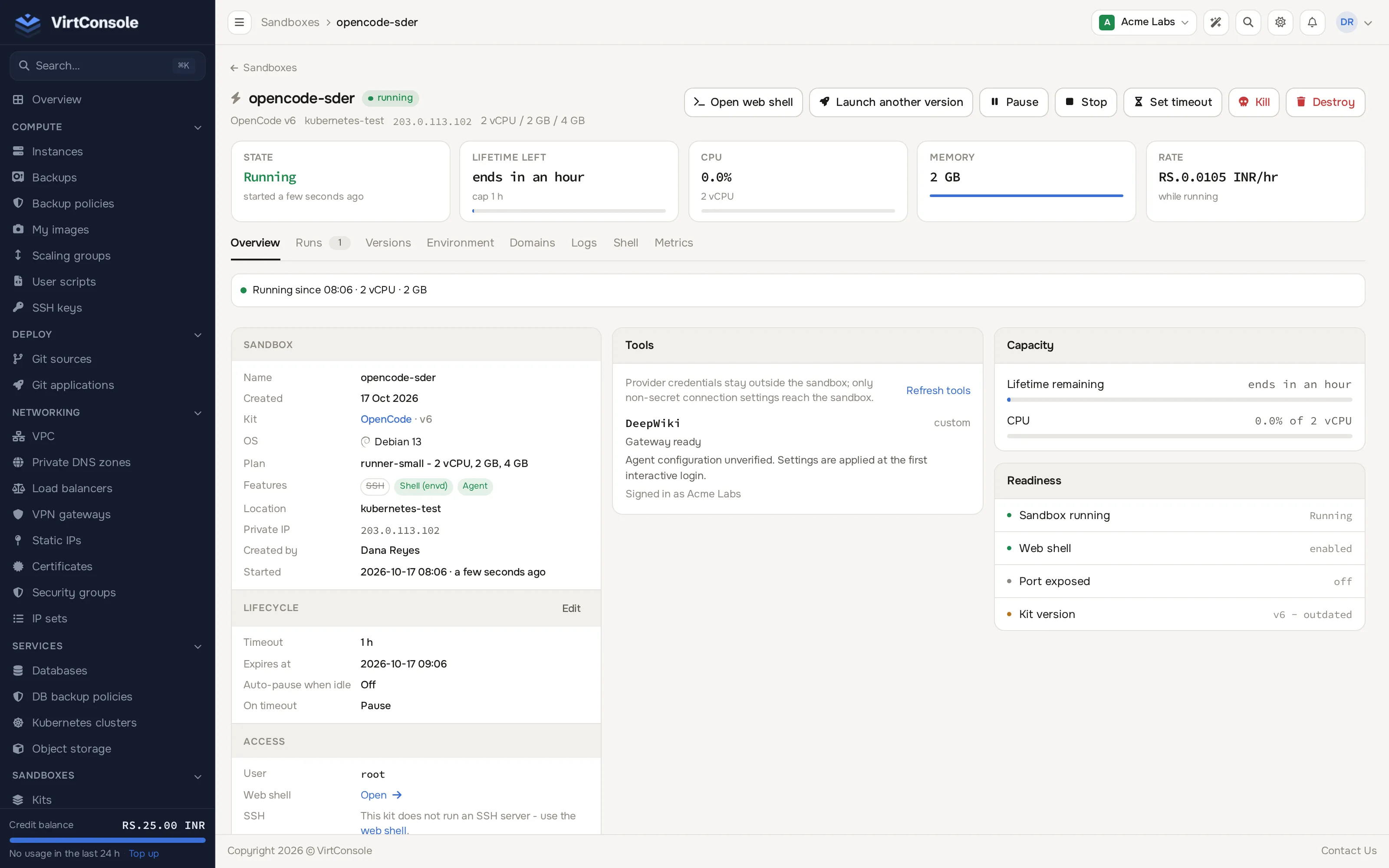Click the top bar search magnifier icon
The image size is (1389, 868).
point(1248,23)
